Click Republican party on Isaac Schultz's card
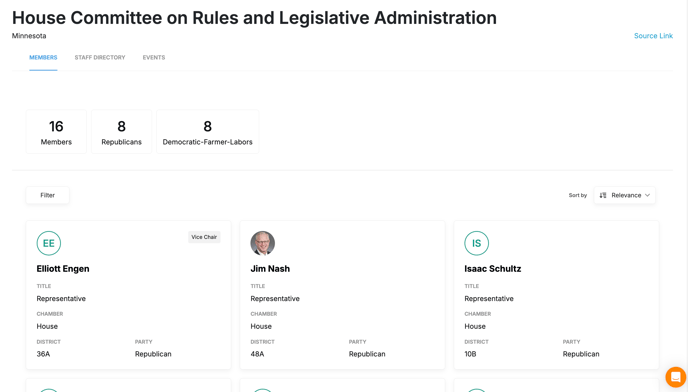This screenshot has height=392, width=688. [581, 354]
